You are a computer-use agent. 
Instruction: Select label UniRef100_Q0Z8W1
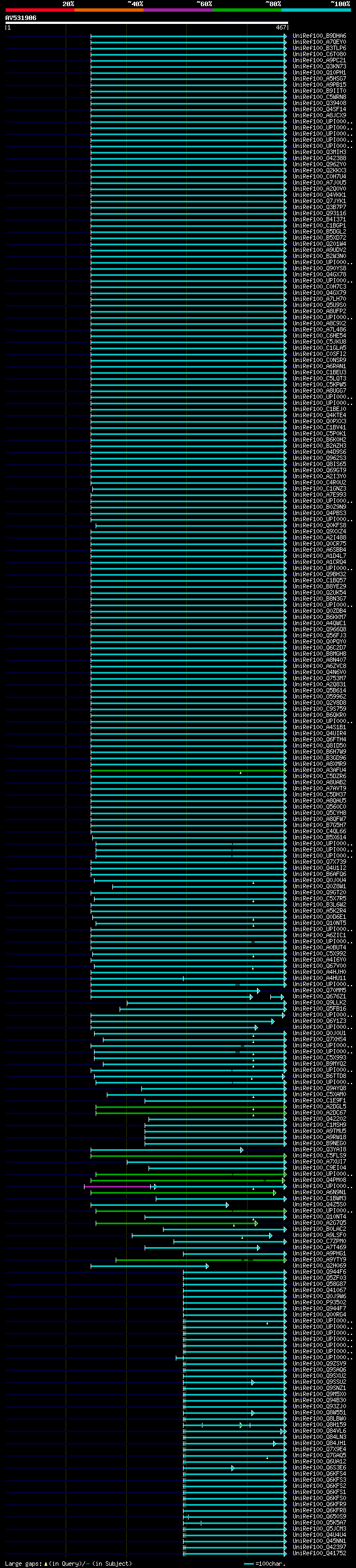319,886
